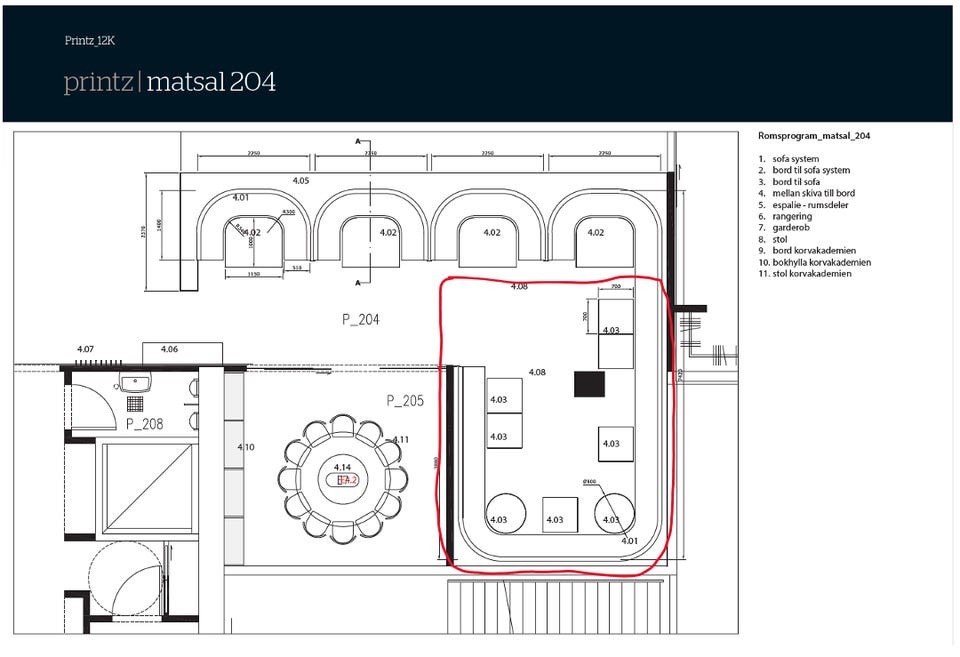
Task: Select legend item "5. espalie - rumsdeler"
Action: [803, 205]
